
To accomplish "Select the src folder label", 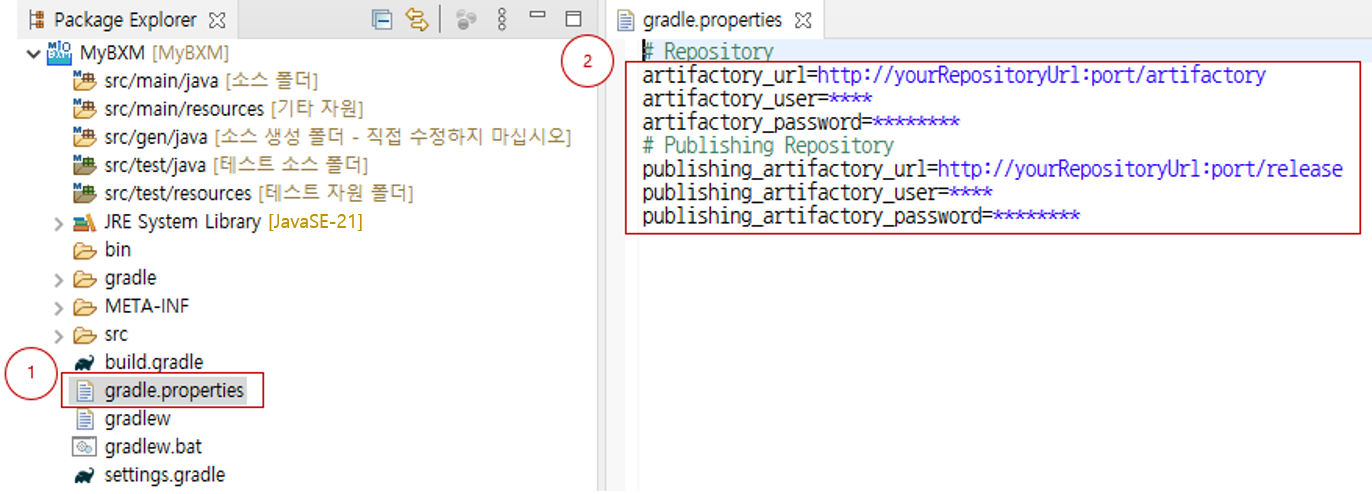I will pyautogui.click(x=116, y=334).
